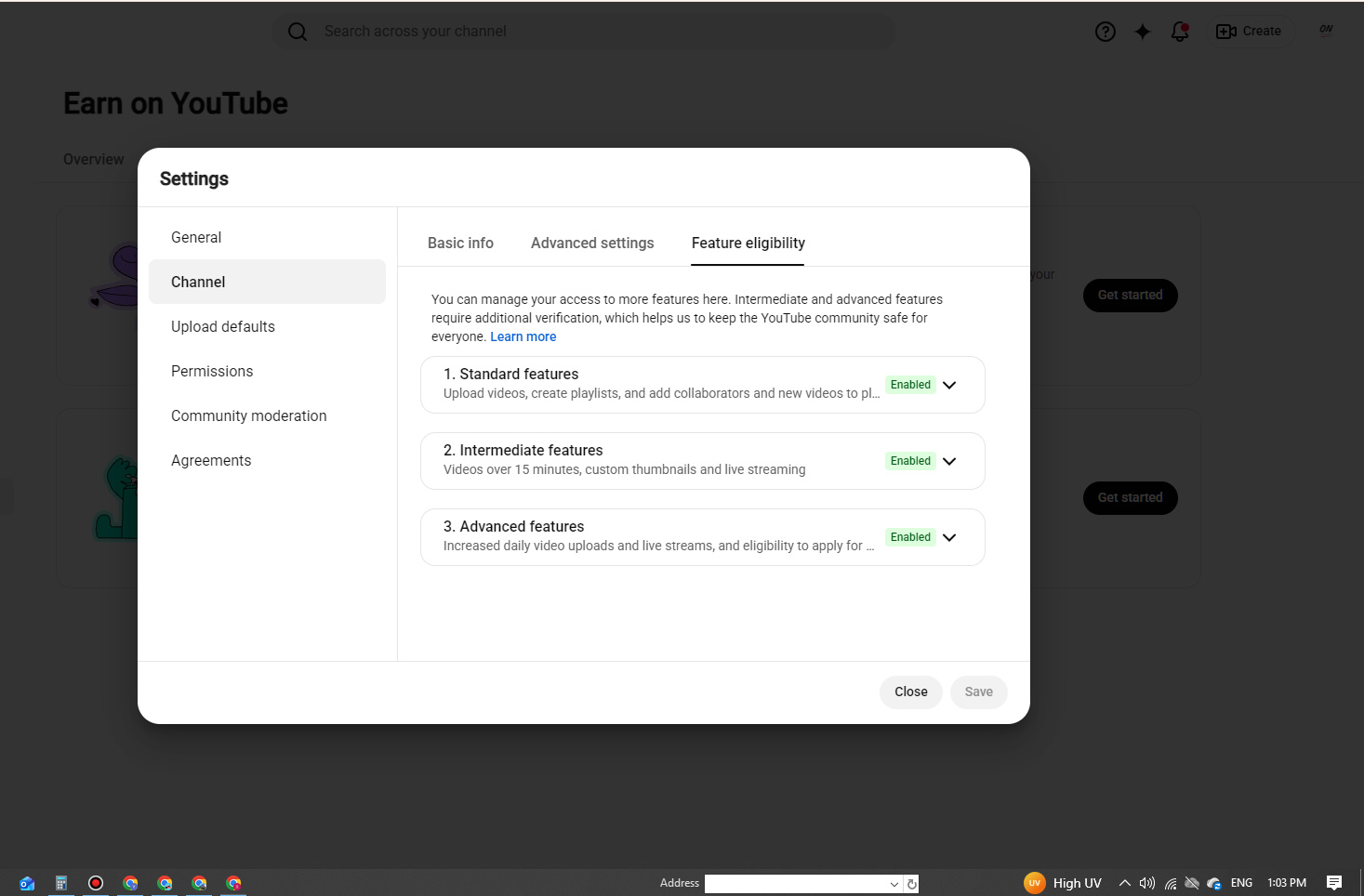The width and height of the screenshot is (1364, 896).
Task: Click the Create button
Action: click(1250, 31)
